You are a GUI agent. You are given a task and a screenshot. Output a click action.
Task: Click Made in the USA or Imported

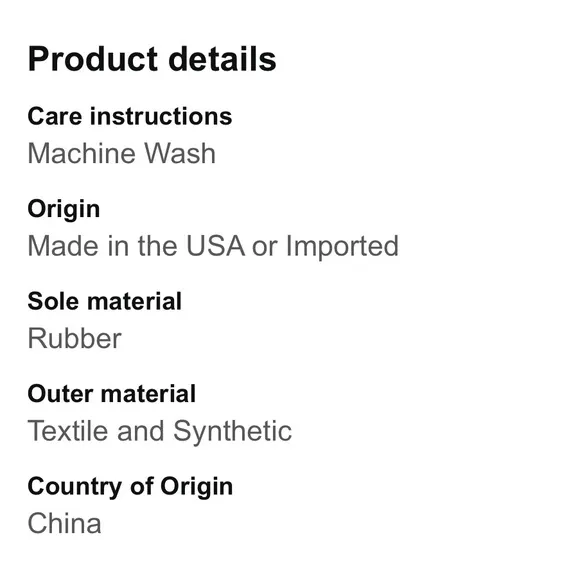[x=213, y=246]
